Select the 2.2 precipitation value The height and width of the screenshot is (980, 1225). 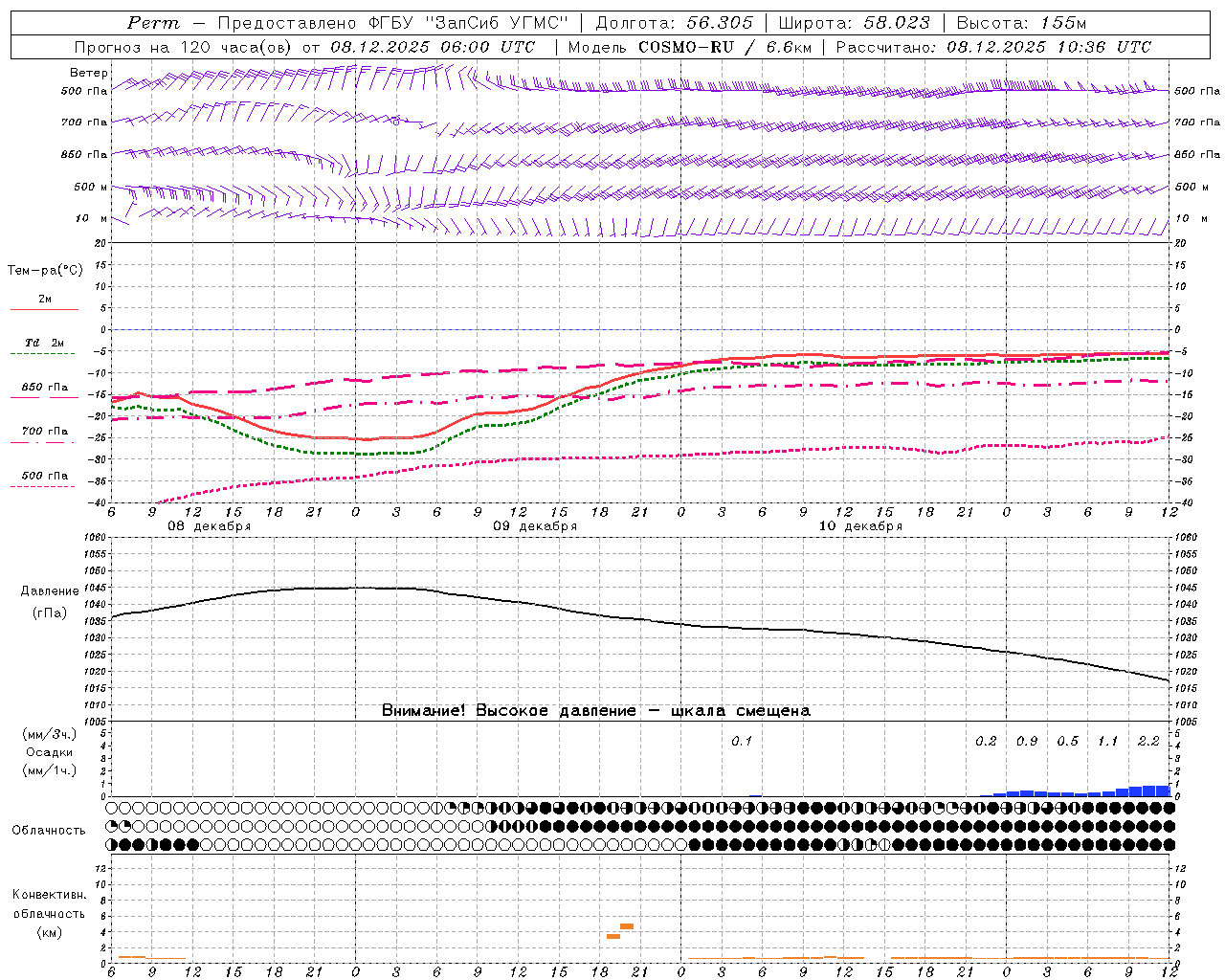1148,742
